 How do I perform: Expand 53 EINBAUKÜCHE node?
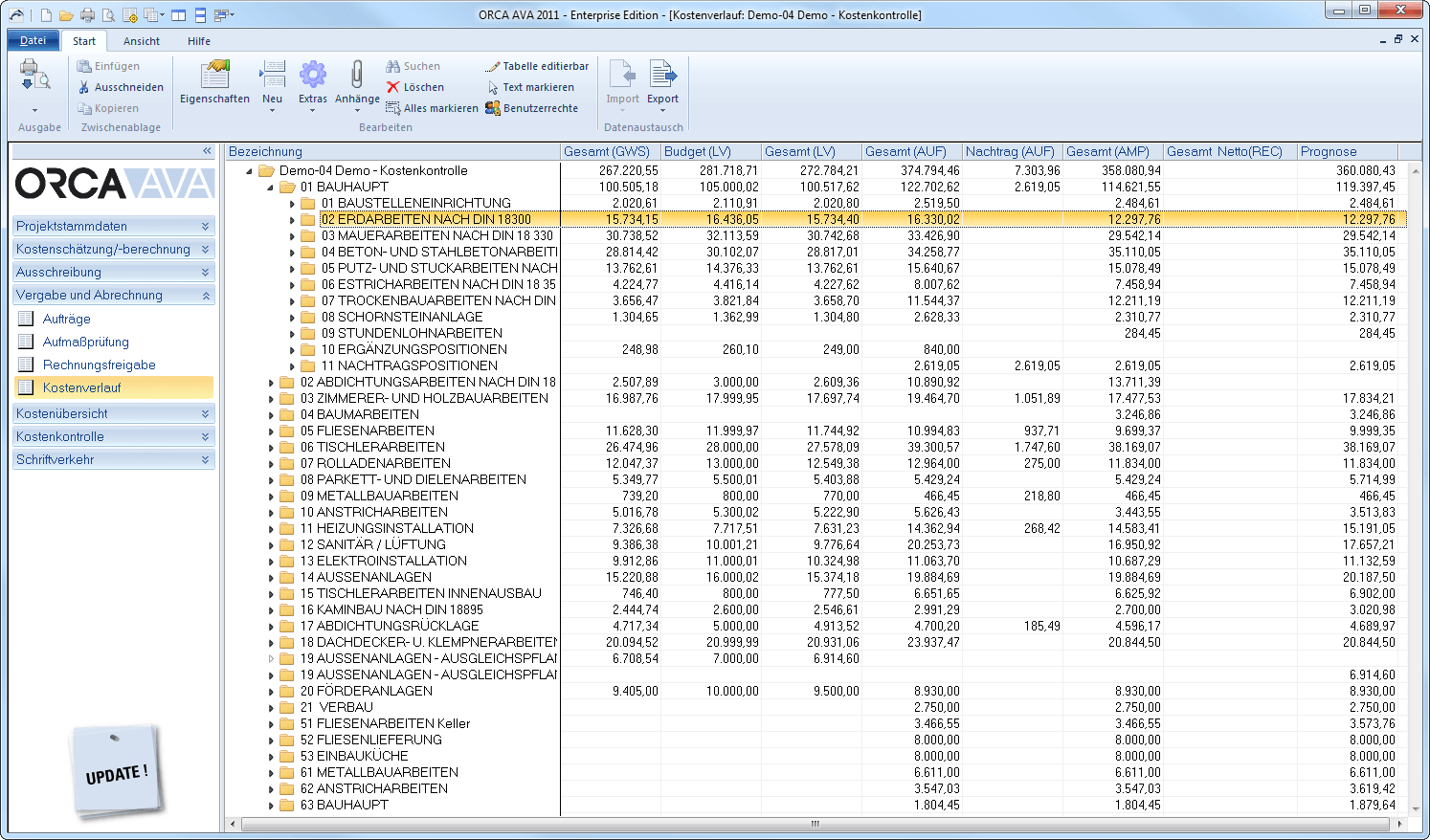(271, 757)
